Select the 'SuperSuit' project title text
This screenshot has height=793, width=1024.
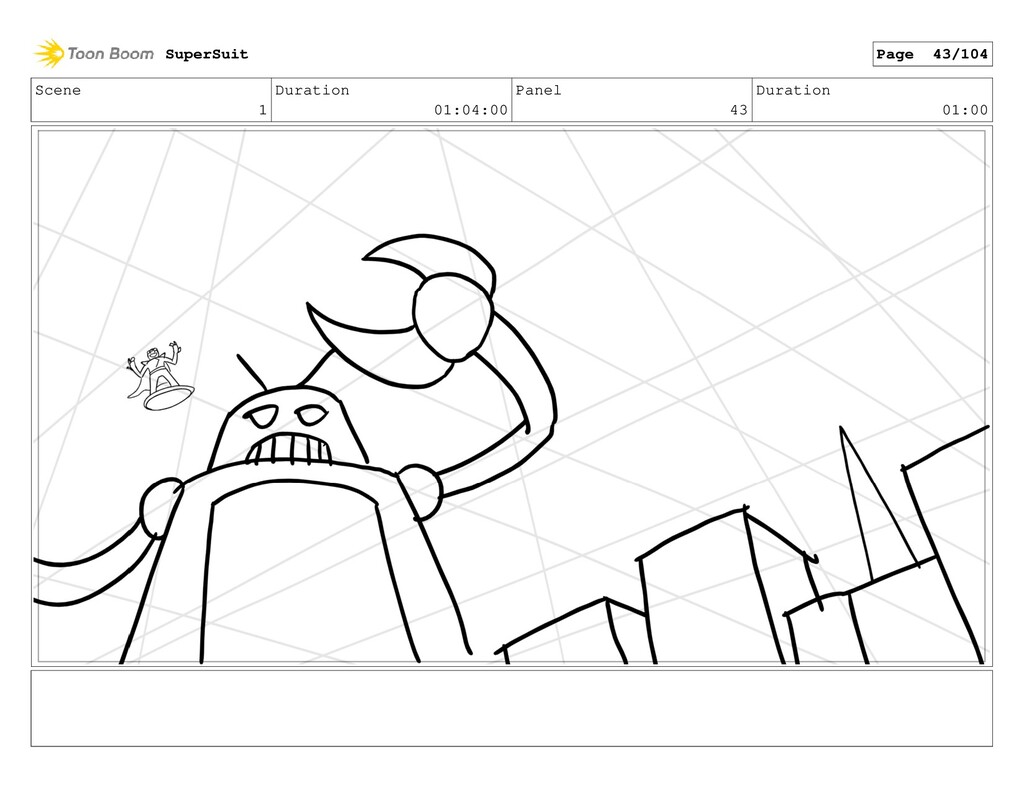[206, 54]
